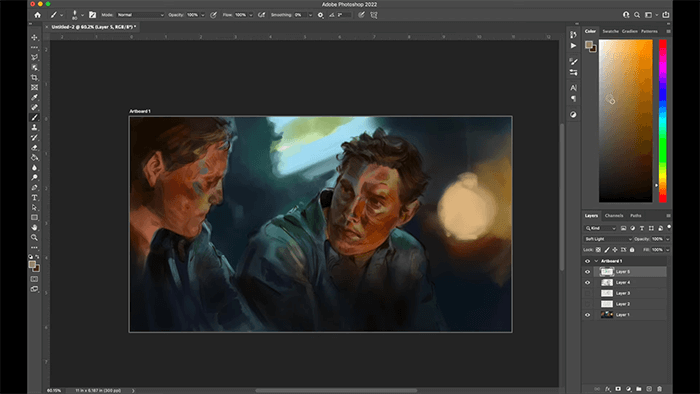This screenshot has height=394, width=700.
Task: Select the Spot Healing Brush tool
Action: pos(34,108)
